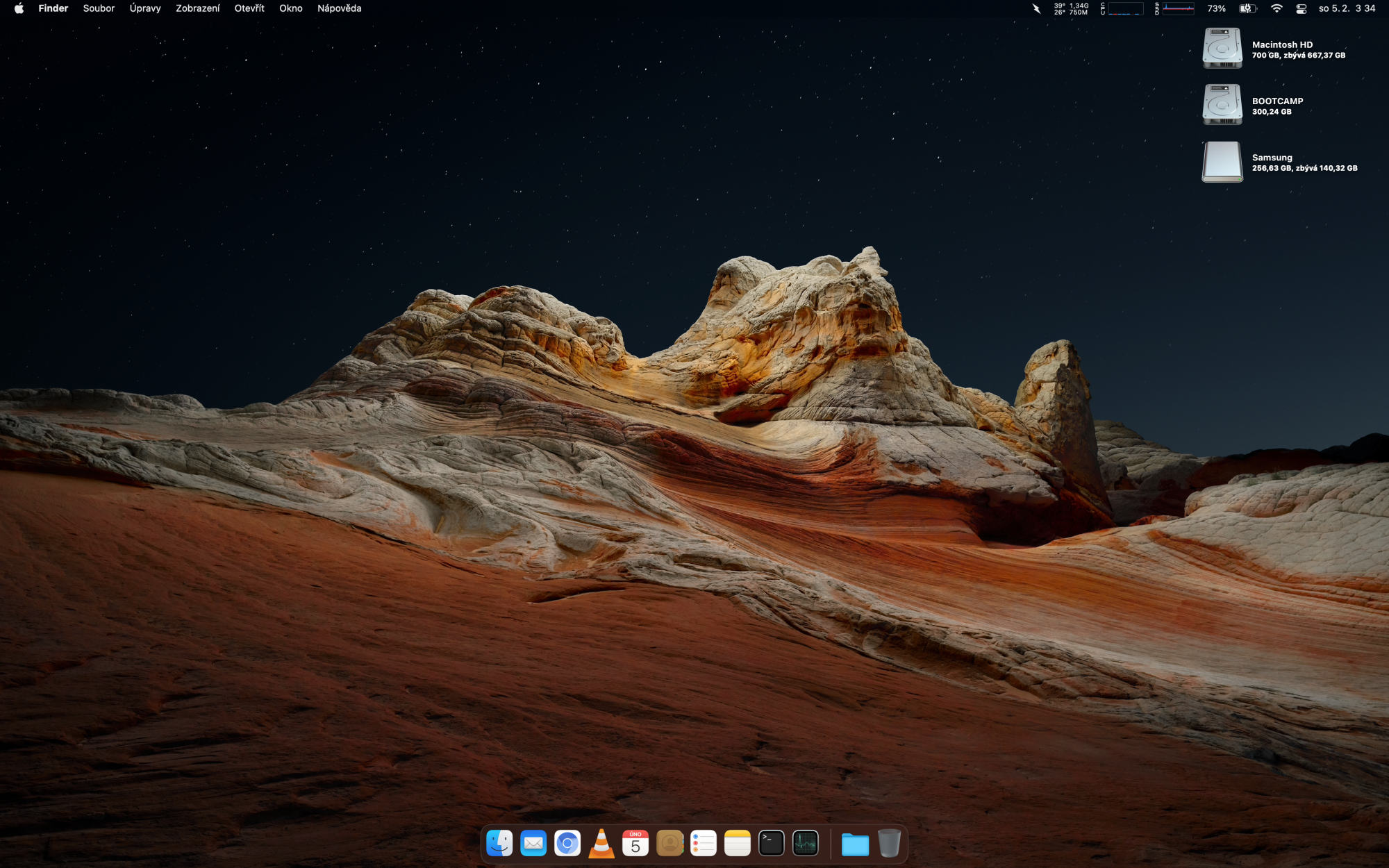Screen dimensions: 1389x868
Task: Open Finder from the dock
Action: click(x=499, y=843)
